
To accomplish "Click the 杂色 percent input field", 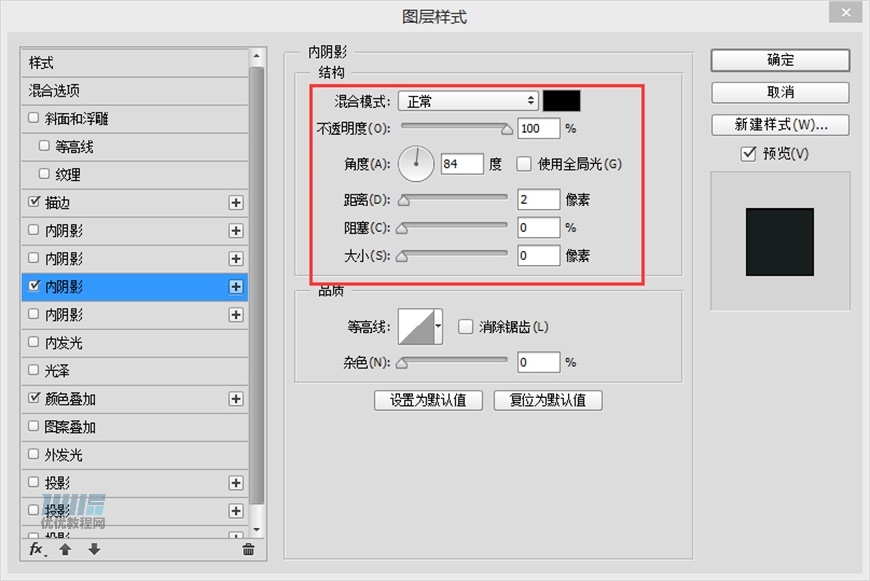I will coord(539,362).
